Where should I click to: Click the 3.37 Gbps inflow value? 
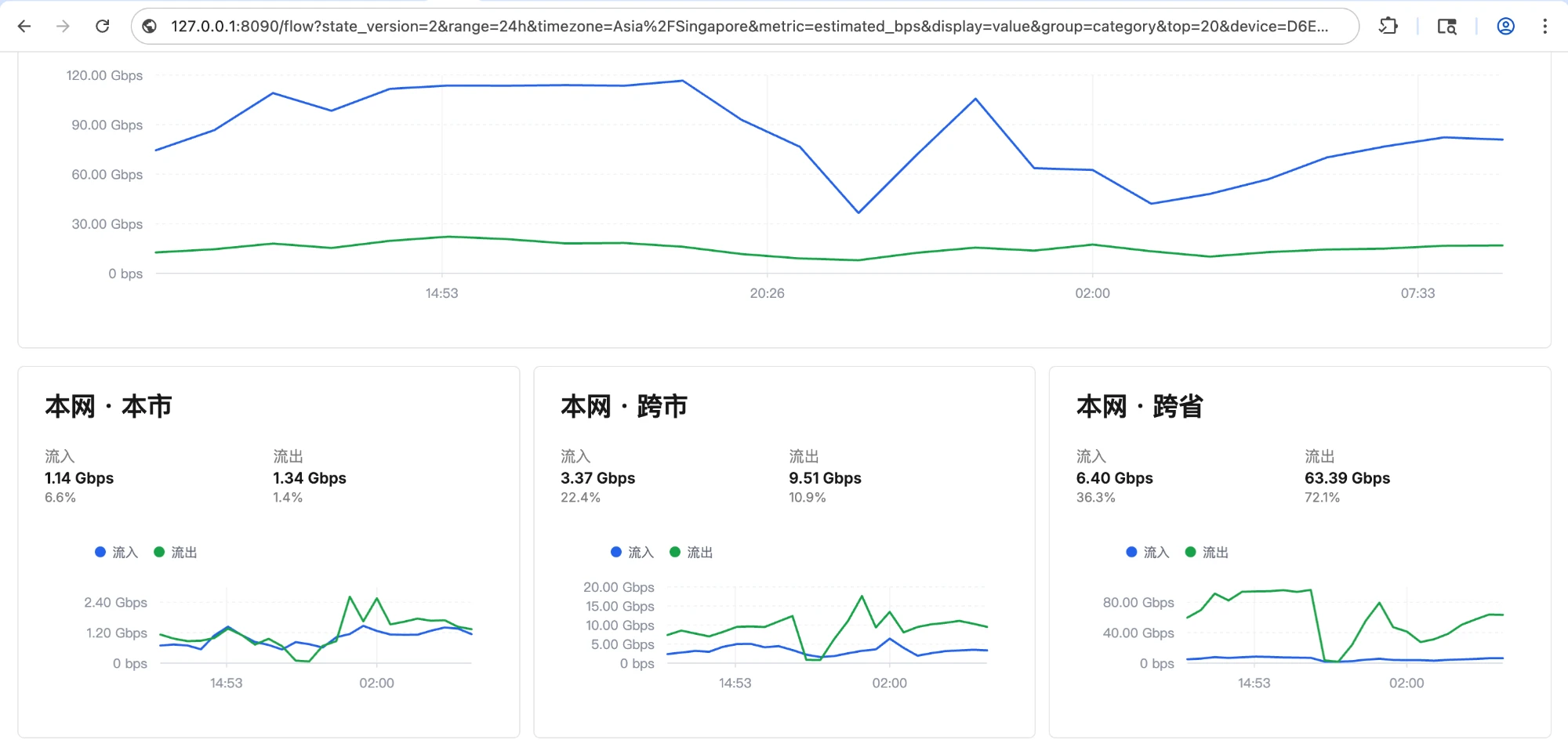[598, 478]
